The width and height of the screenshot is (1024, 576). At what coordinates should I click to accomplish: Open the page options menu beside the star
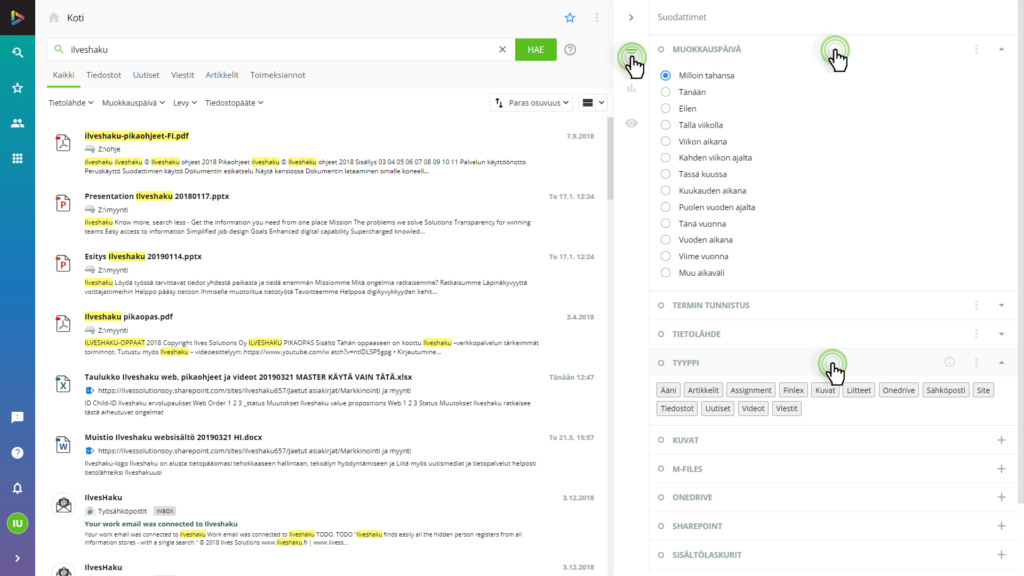pyautogui.click(x=596, y=18)
